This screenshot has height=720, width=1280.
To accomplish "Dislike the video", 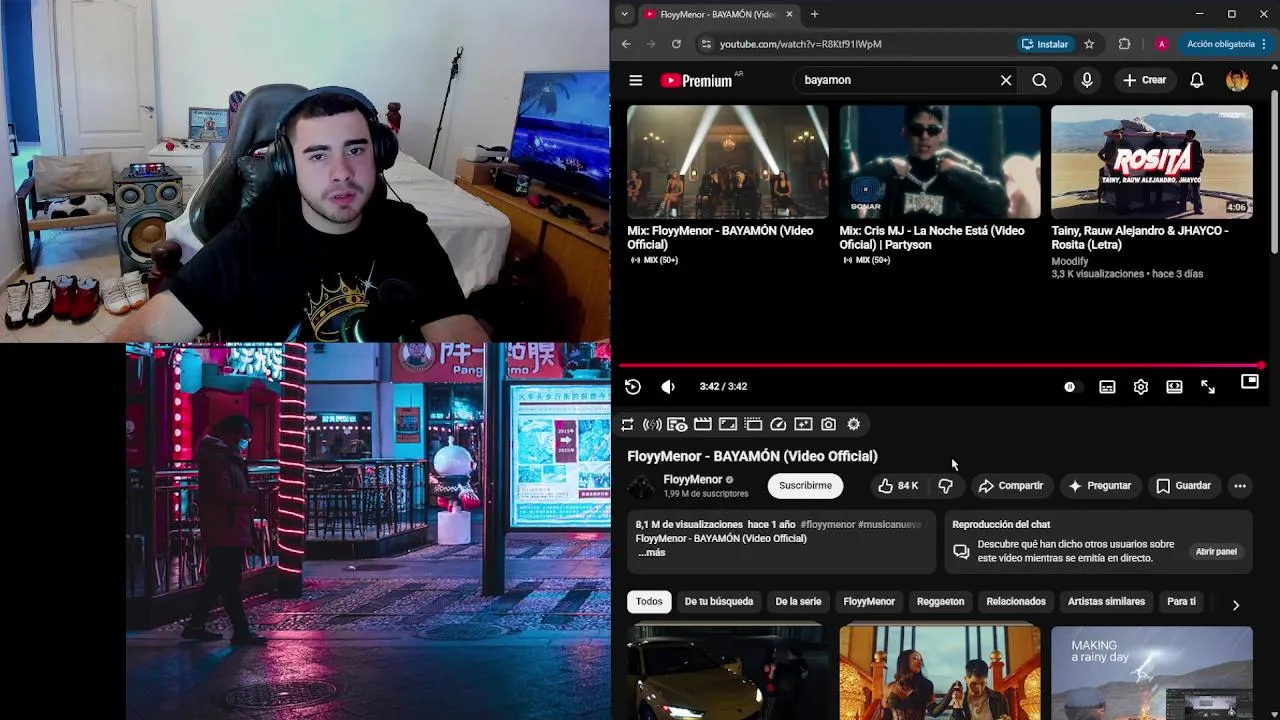I will [x=945, y=486].
